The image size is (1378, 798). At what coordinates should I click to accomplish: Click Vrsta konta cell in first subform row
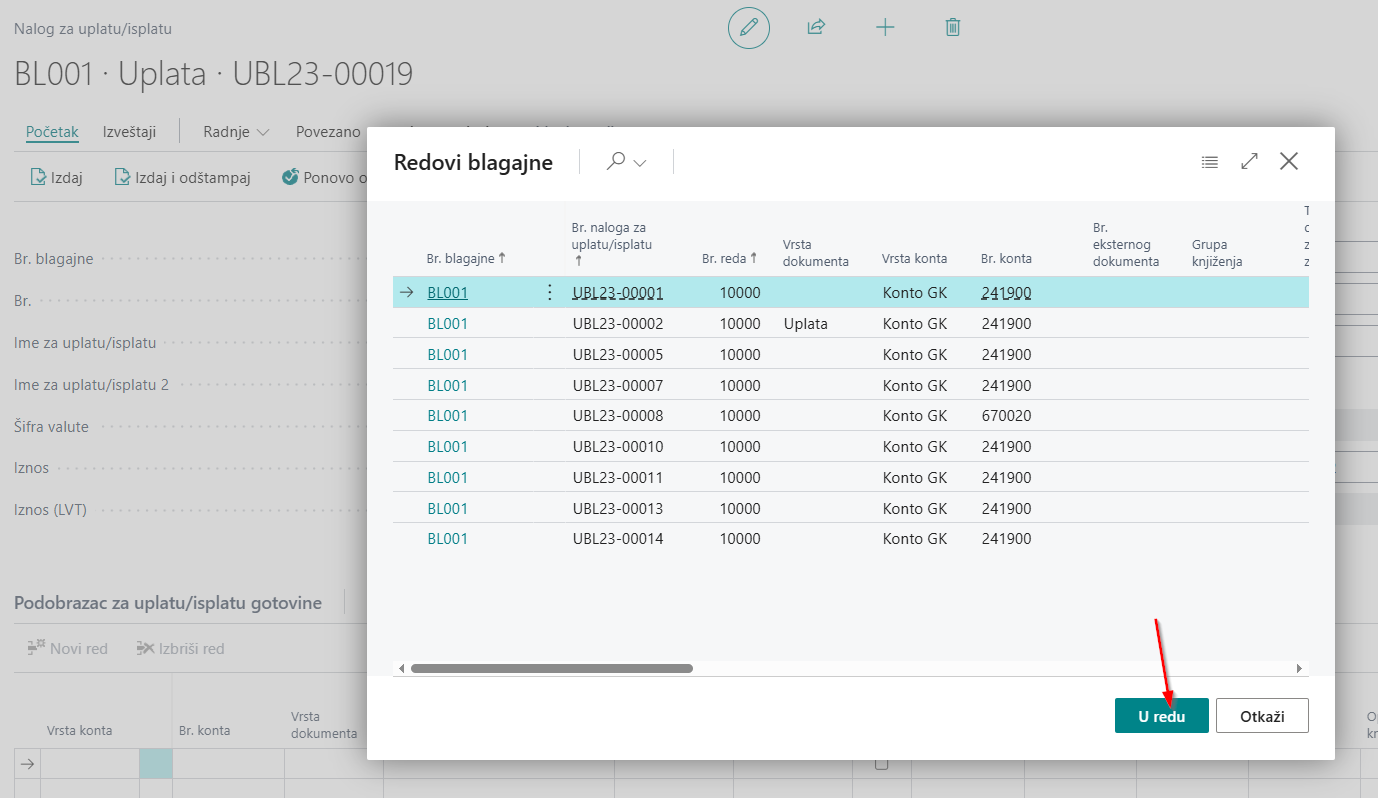(x=89, y=763)
